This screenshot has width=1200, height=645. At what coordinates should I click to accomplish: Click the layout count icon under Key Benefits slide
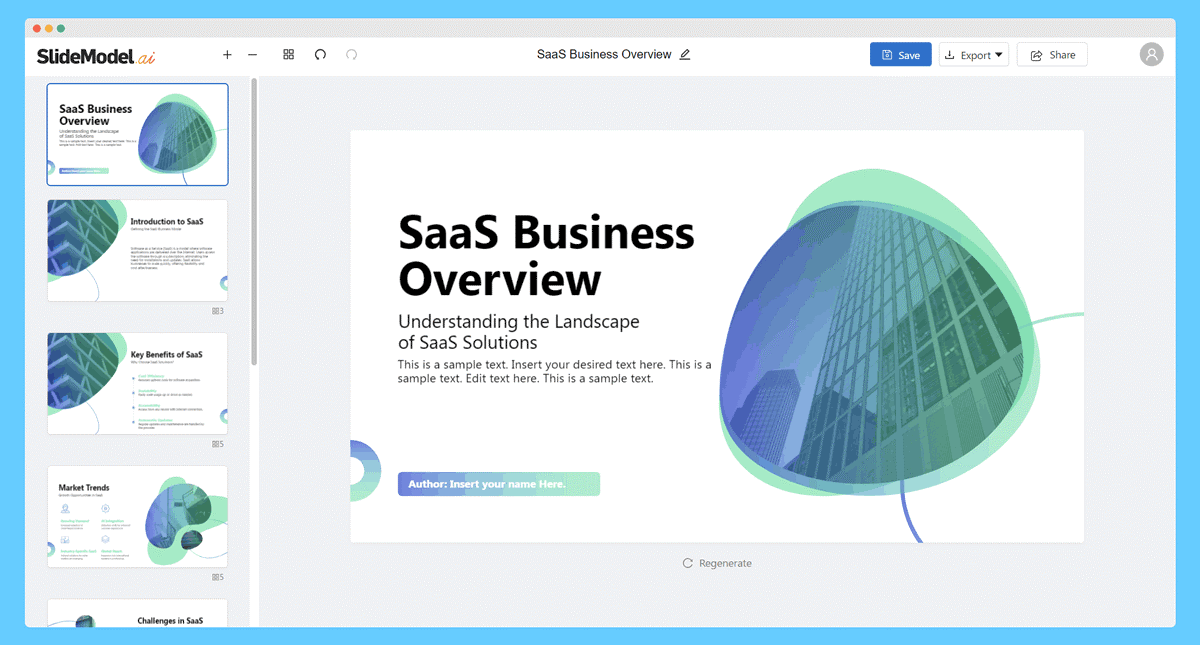(x=218, y=444)
